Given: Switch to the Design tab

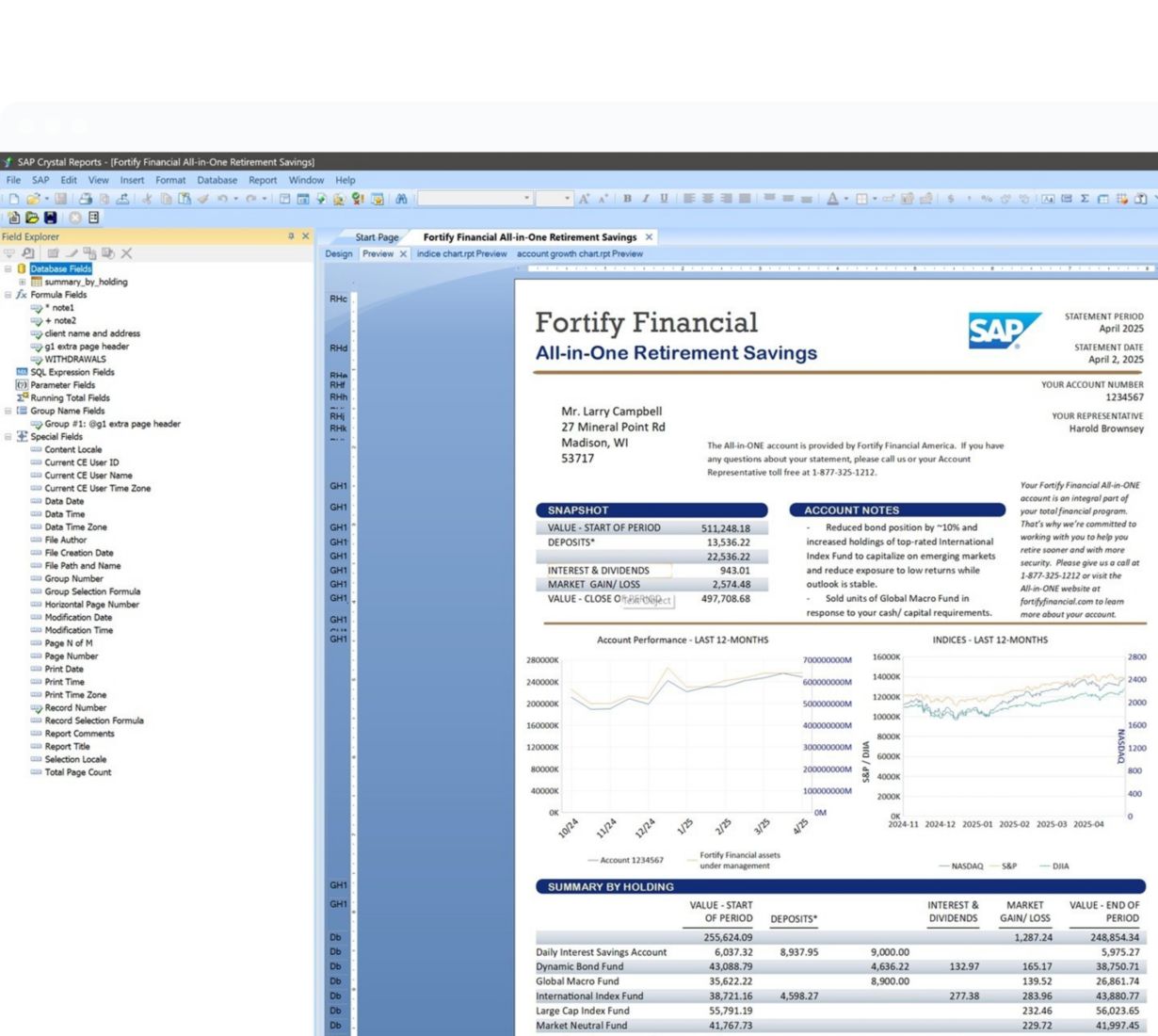Looking at the screenshot, I should tap(339, 254).
